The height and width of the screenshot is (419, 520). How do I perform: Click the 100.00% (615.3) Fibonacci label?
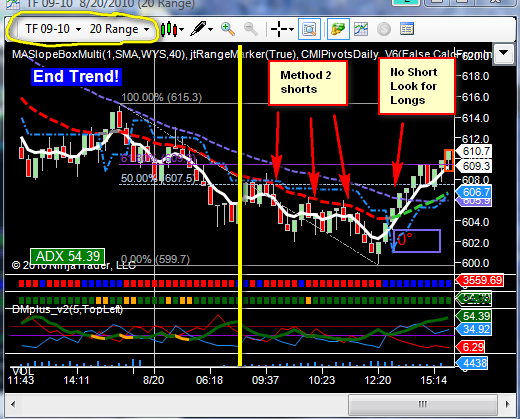(162, 97)
